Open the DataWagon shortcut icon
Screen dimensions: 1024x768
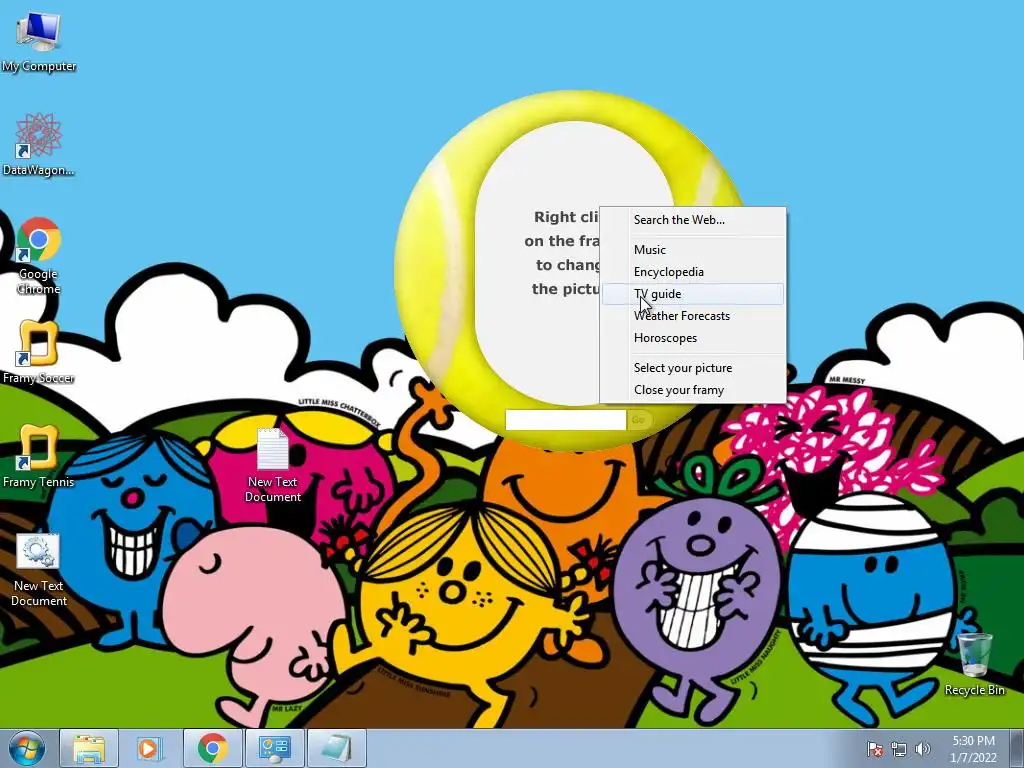(x=39, y=144)
